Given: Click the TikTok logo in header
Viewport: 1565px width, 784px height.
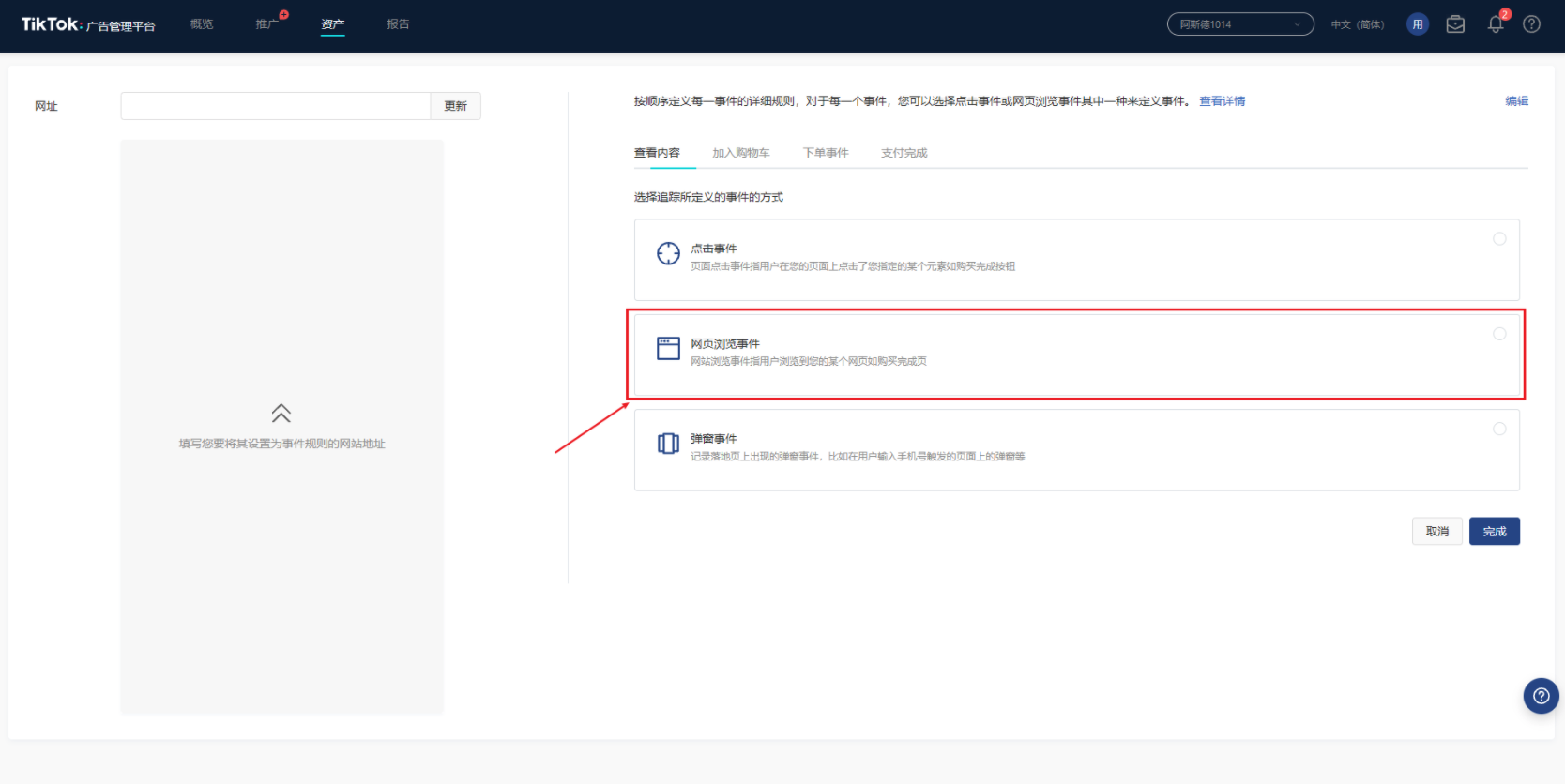Looking at the screenshot, I should [x=51, y=24].
